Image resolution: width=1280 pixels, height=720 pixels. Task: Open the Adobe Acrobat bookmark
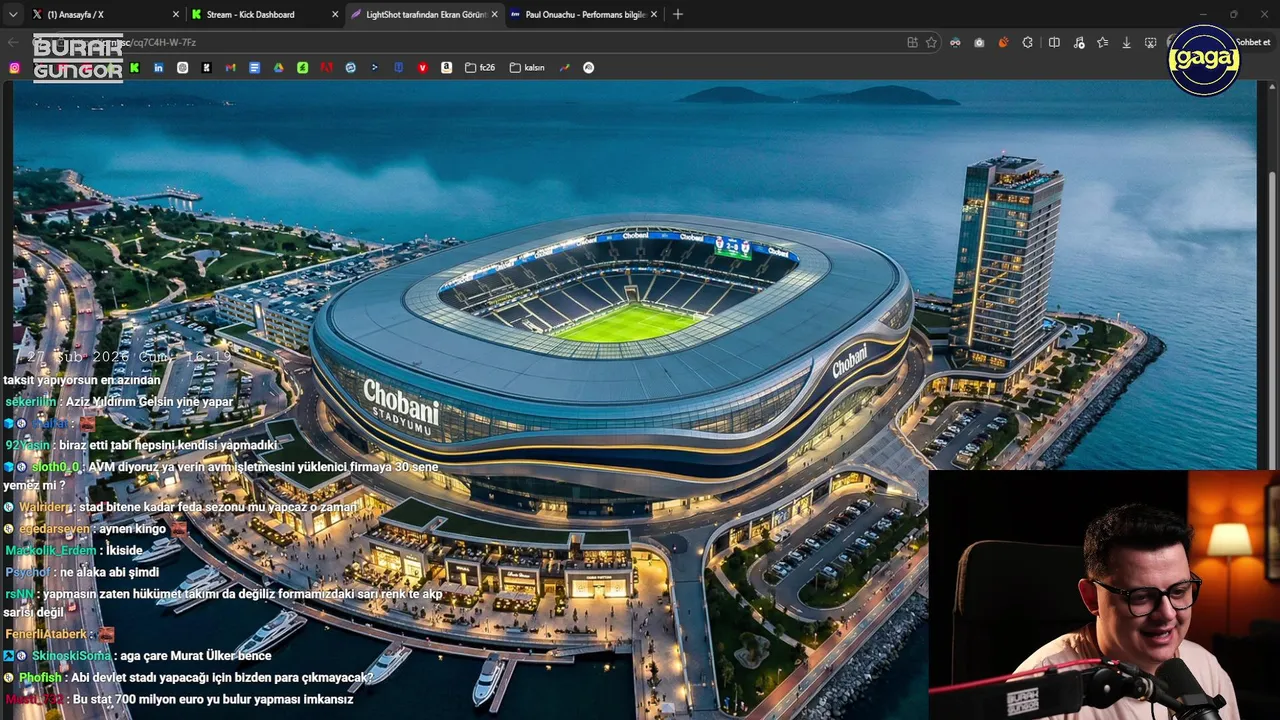click(326, 67)
